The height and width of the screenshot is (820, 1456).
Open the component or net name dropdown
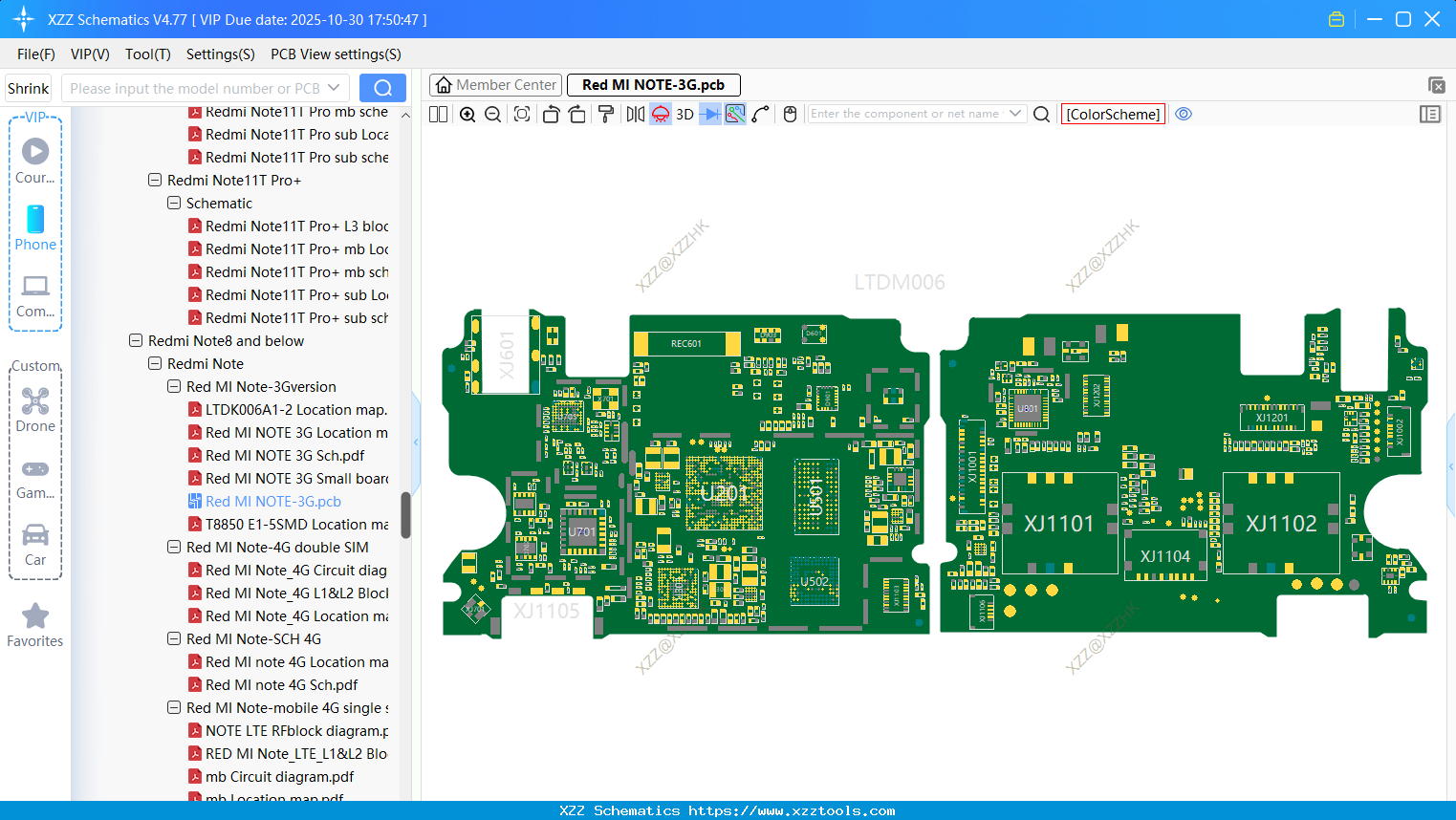point(1015,114)
